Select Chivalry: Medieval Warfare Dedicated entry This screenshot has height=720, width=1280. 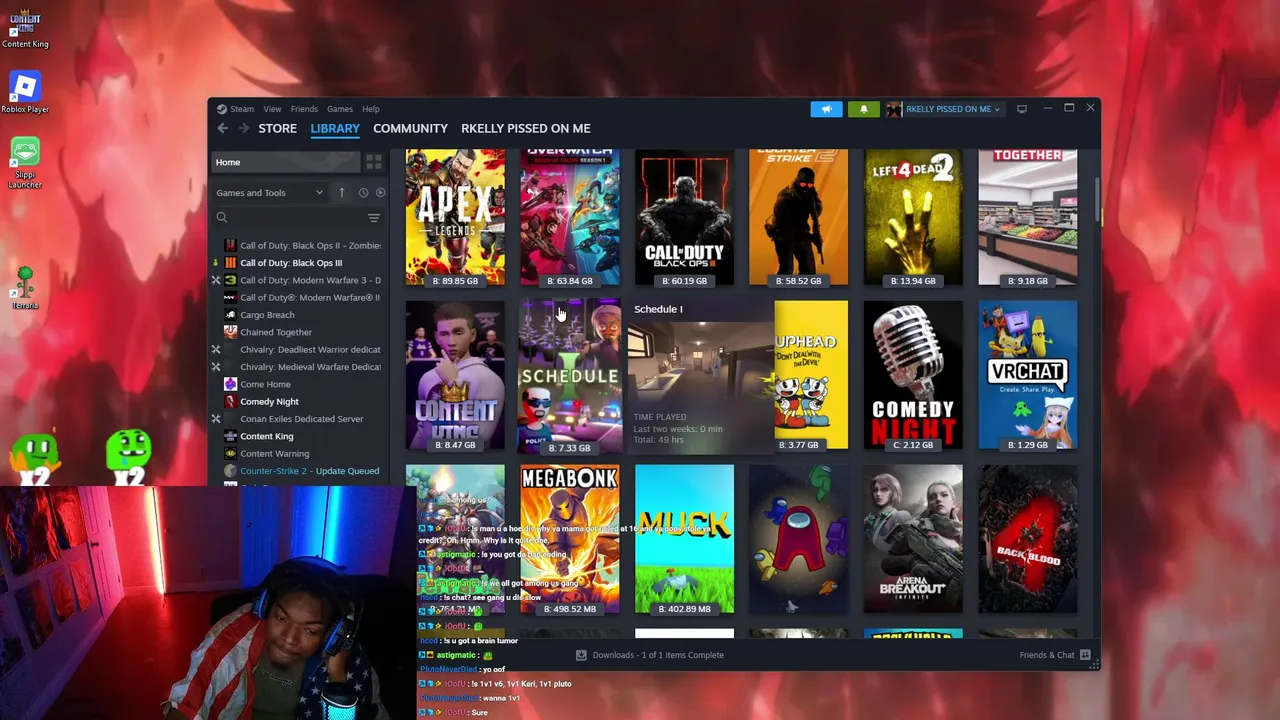coord(300,367)
